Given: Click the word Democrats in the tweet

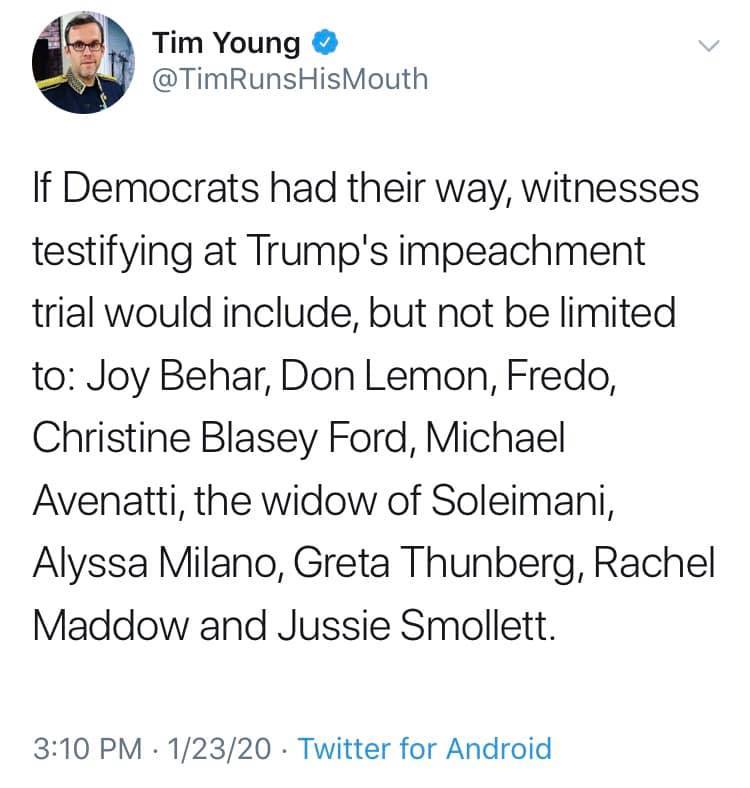Looking at the screenshot, I should pos(161,188).
